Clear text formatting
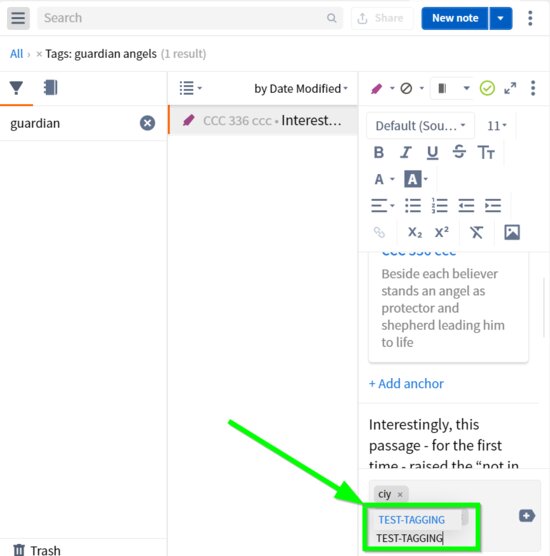Screen dimensions: 550x556 [x=476, y=233]
